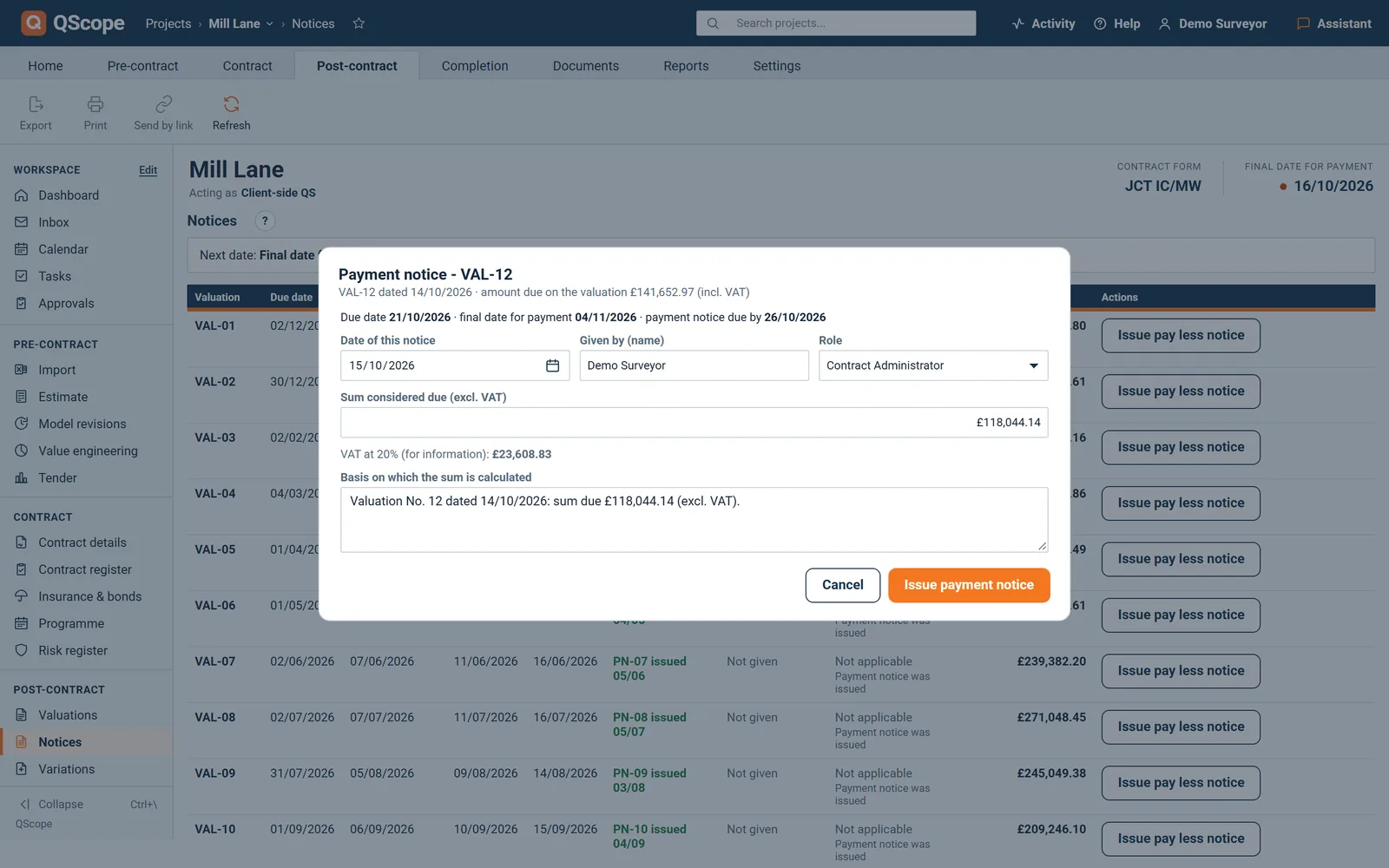Click the Print toolbar icon
The width and height of the screenshot is (1389, 868).
pos(95,104)
